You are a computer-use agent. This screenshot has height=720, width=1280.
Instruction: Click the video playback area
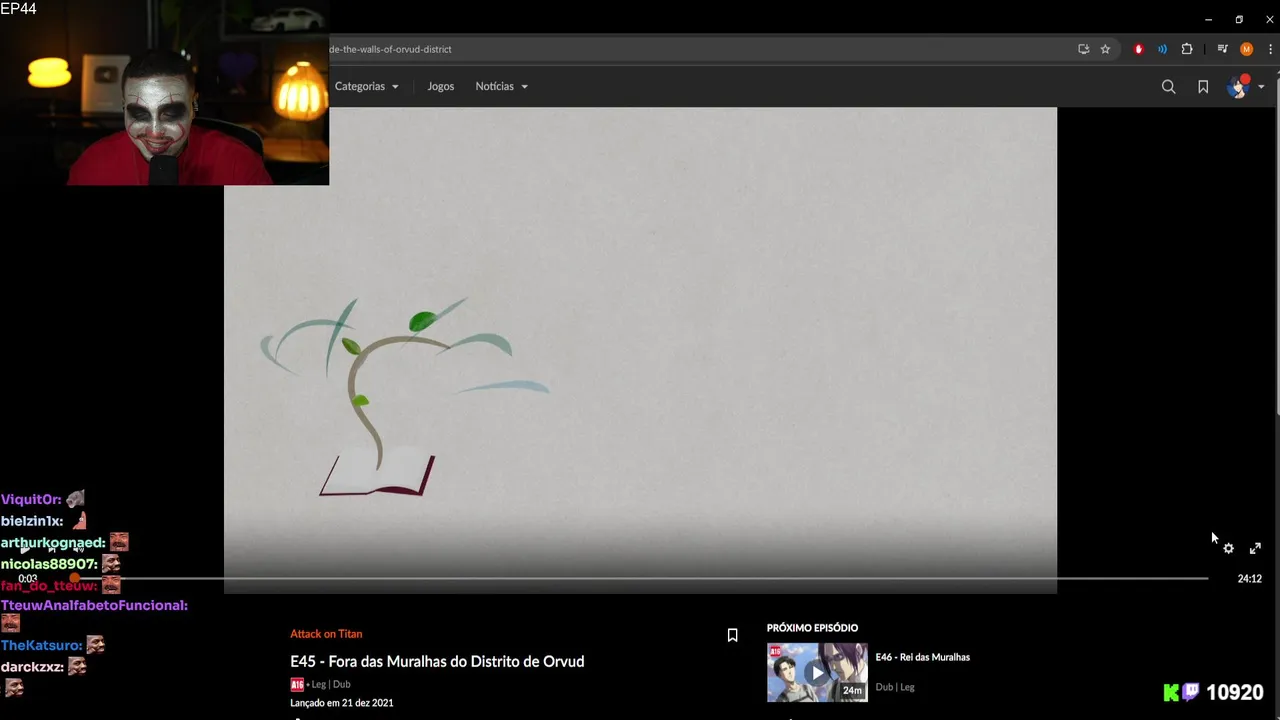(x=640, y=350)
